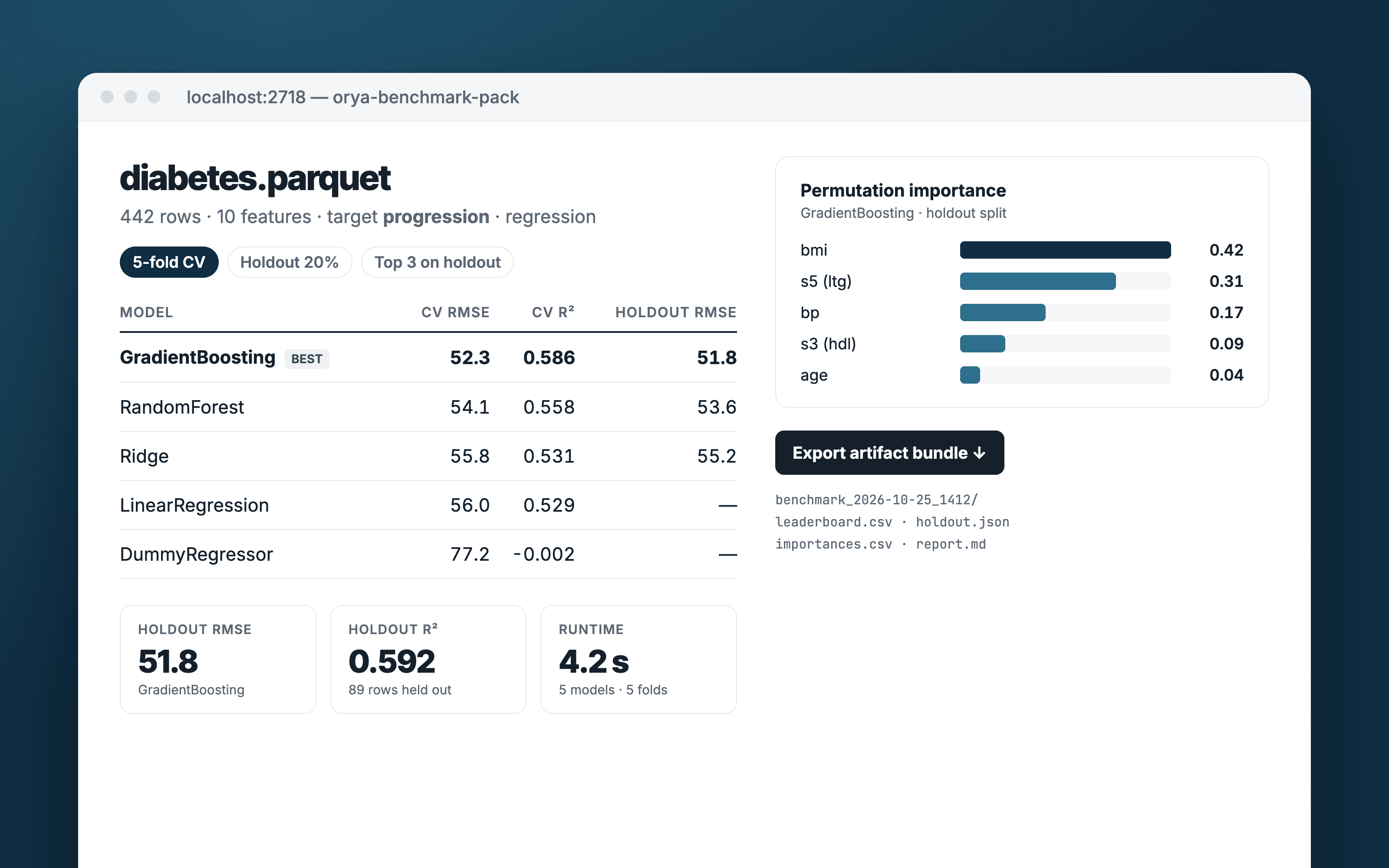Select the 5-fold CV tab
The width and height of the screenshot is (1389, 868).
[x=169, y=262]
